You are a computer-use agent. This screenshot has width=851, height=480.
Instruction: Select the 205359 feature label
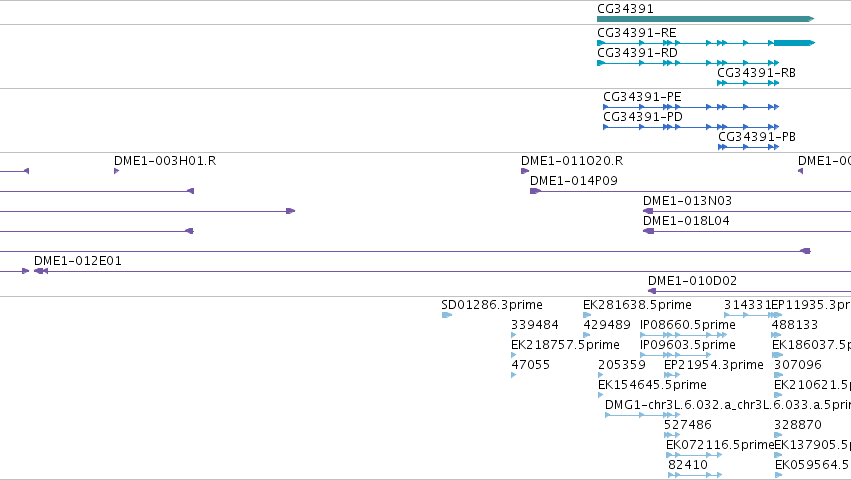click(x=621, y=365)
